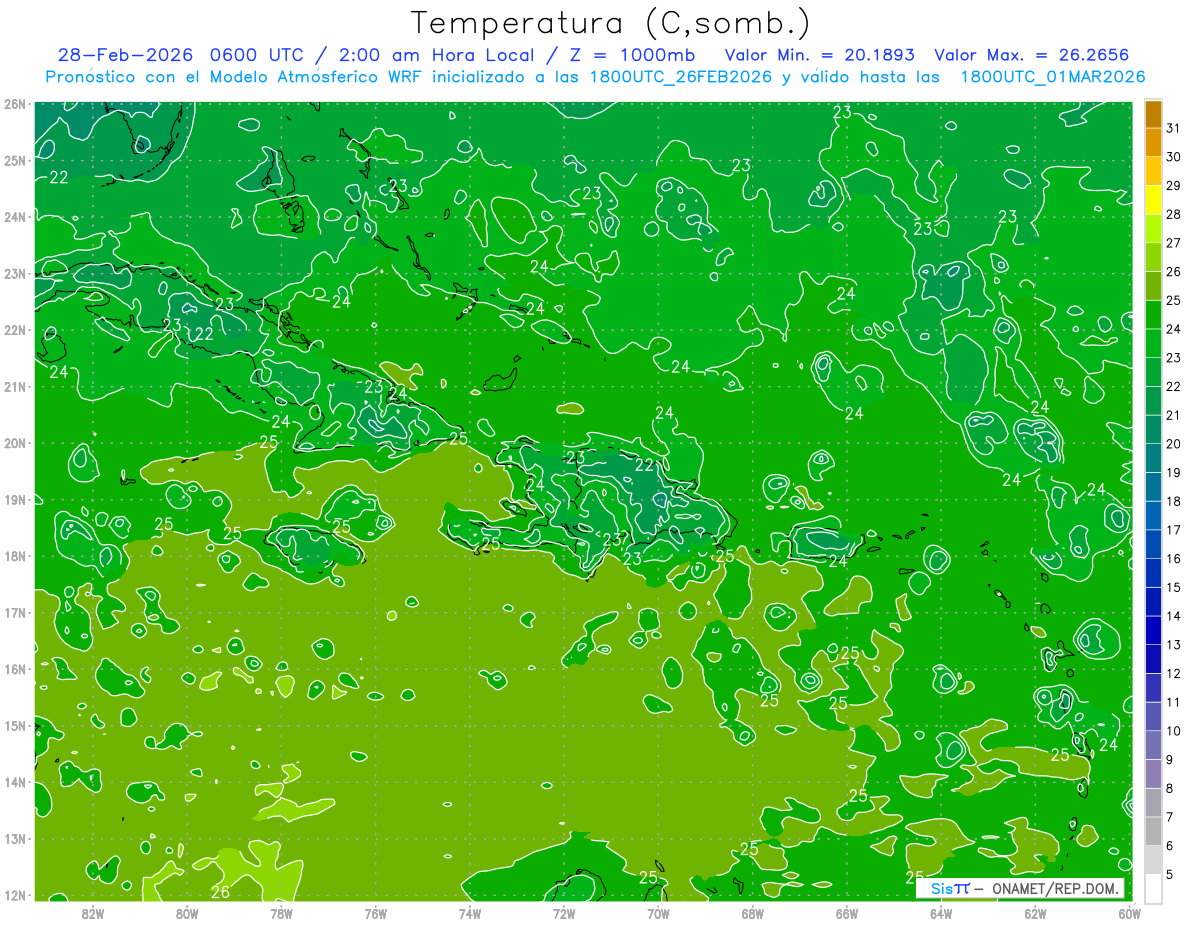1200x927 pixels.
Task: Select the "Valor Min. = 20.1893" value
Action: (820, 55)
